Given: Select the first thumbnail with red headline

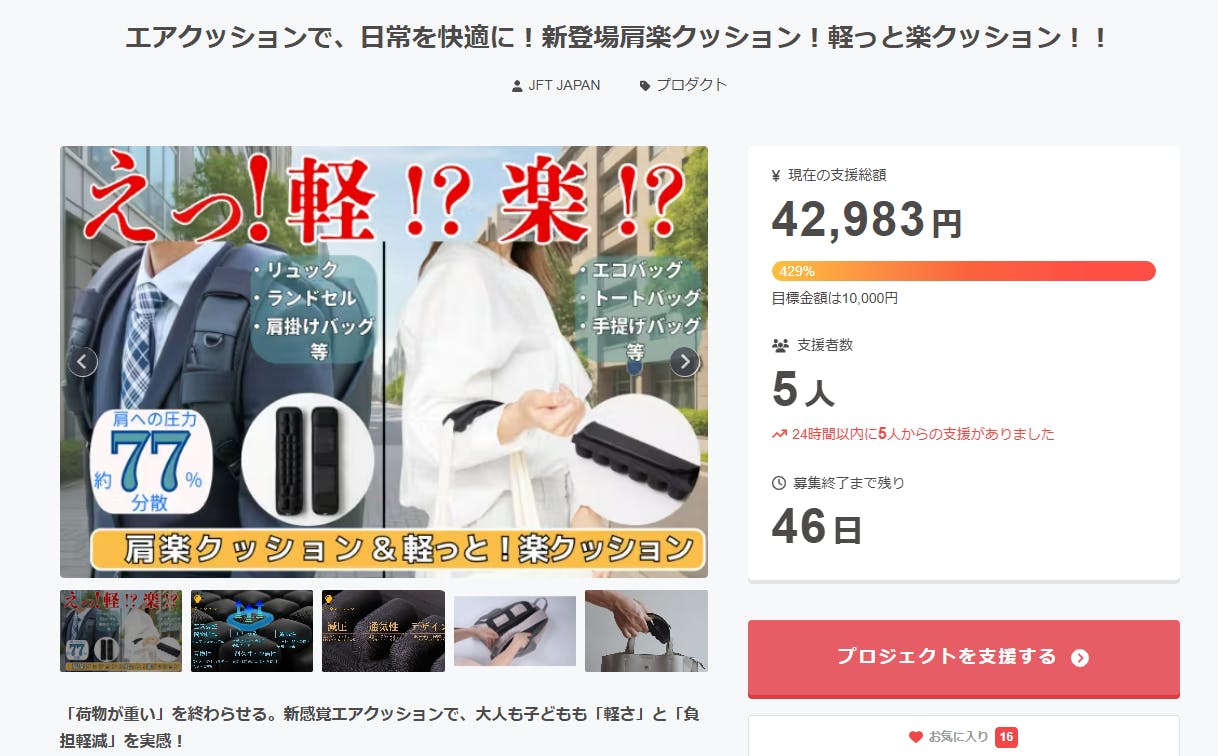Looking at the screenshot, I should (121, 631).
